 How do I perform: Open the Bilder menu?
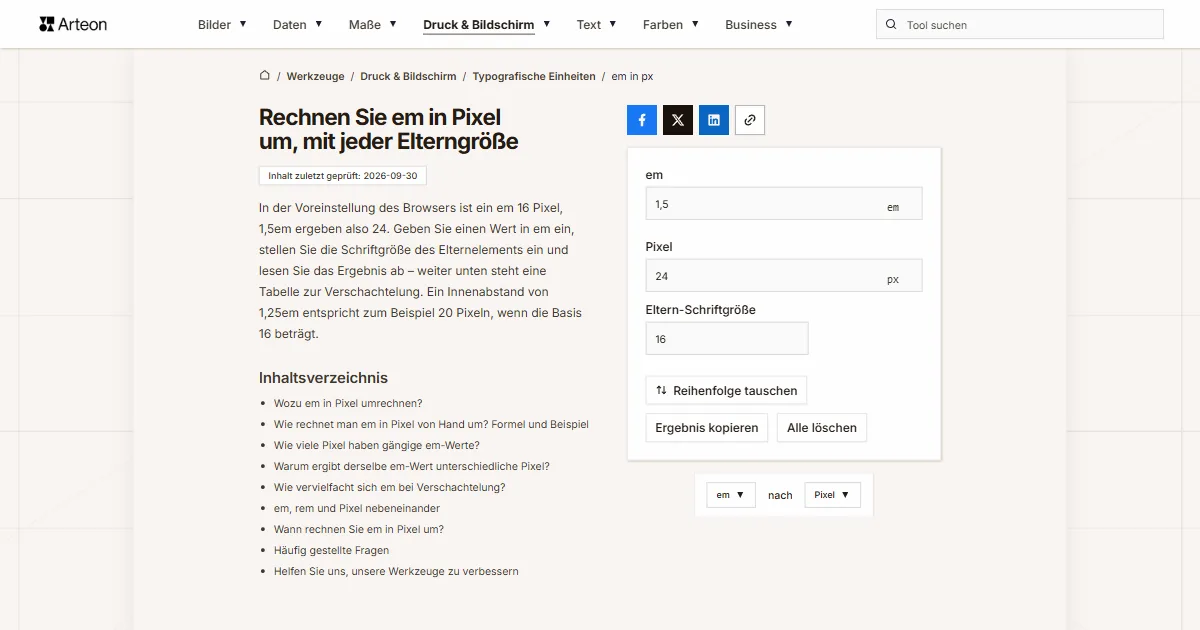click(x=222, y=25)
